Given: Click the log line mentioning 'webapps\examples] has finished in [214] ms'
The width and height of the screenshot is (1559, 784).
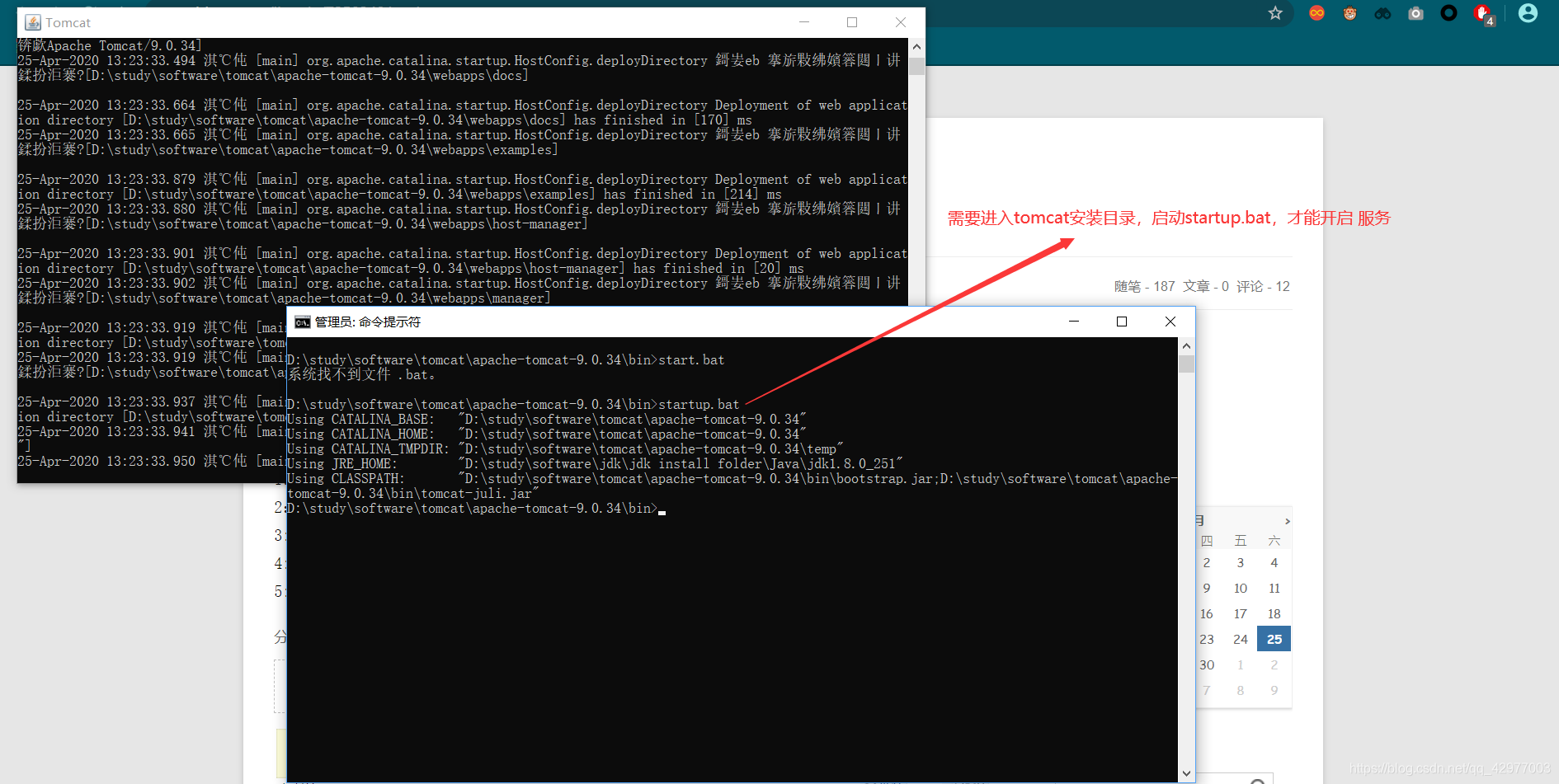Looking at the screenshot, I should coord(399,195).
